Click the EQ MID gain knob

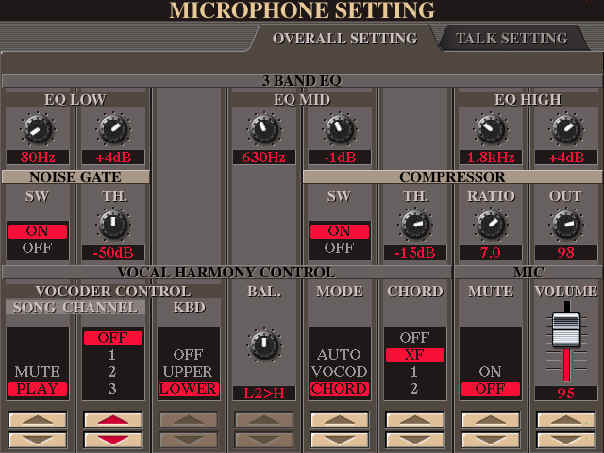pyautogui.click(x=339, y=130)
